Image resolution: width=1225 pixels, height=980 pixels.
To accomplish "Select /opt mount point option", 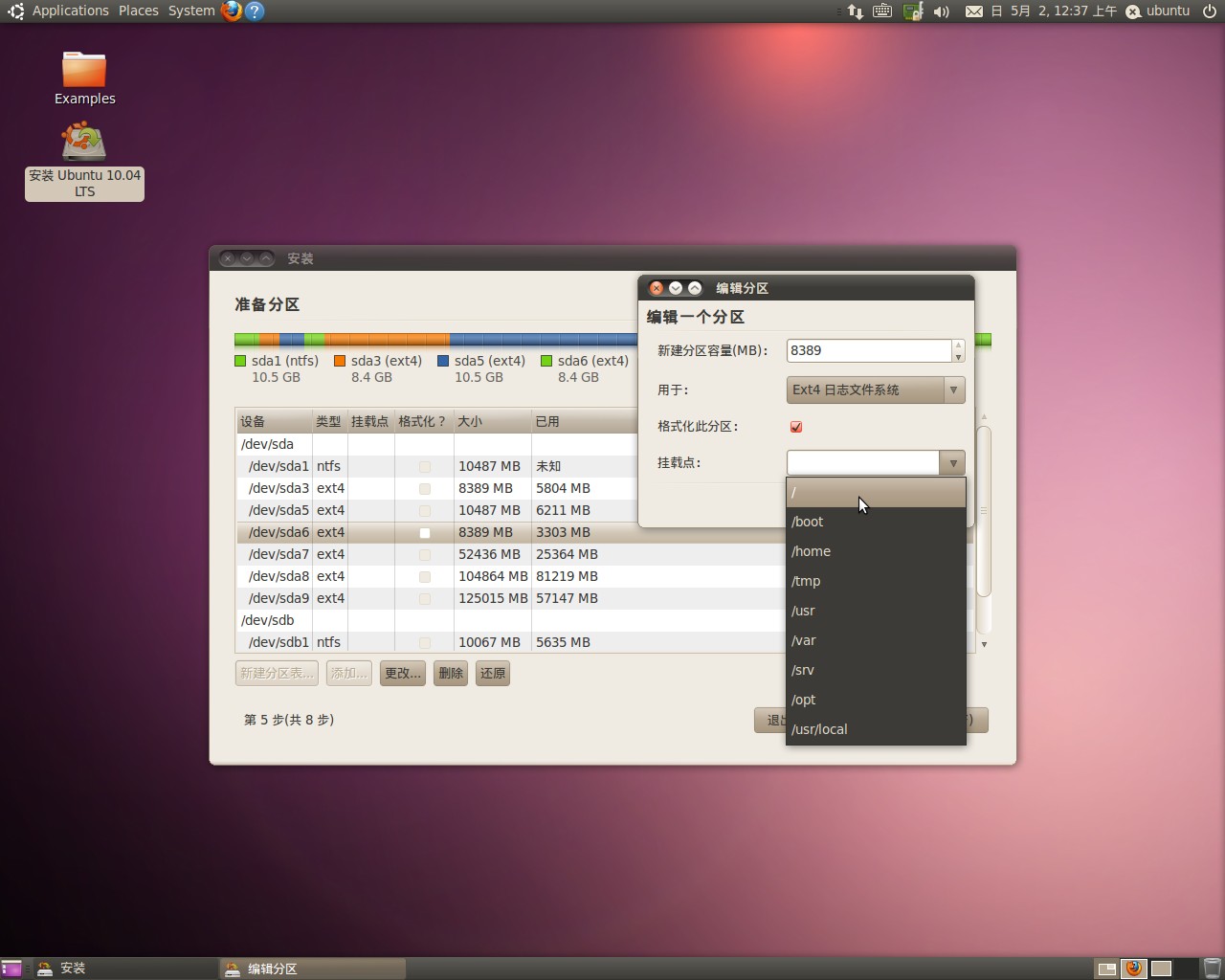I will tap(876, 700).
